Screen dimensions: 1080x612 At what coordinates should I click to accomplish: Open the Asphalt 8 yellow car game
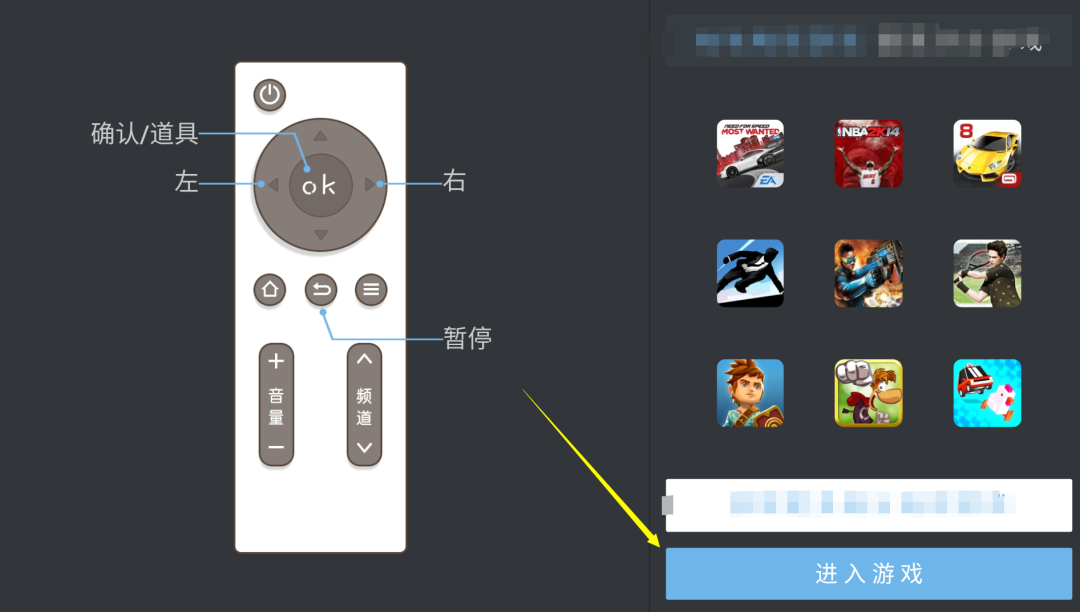point(987,154)
